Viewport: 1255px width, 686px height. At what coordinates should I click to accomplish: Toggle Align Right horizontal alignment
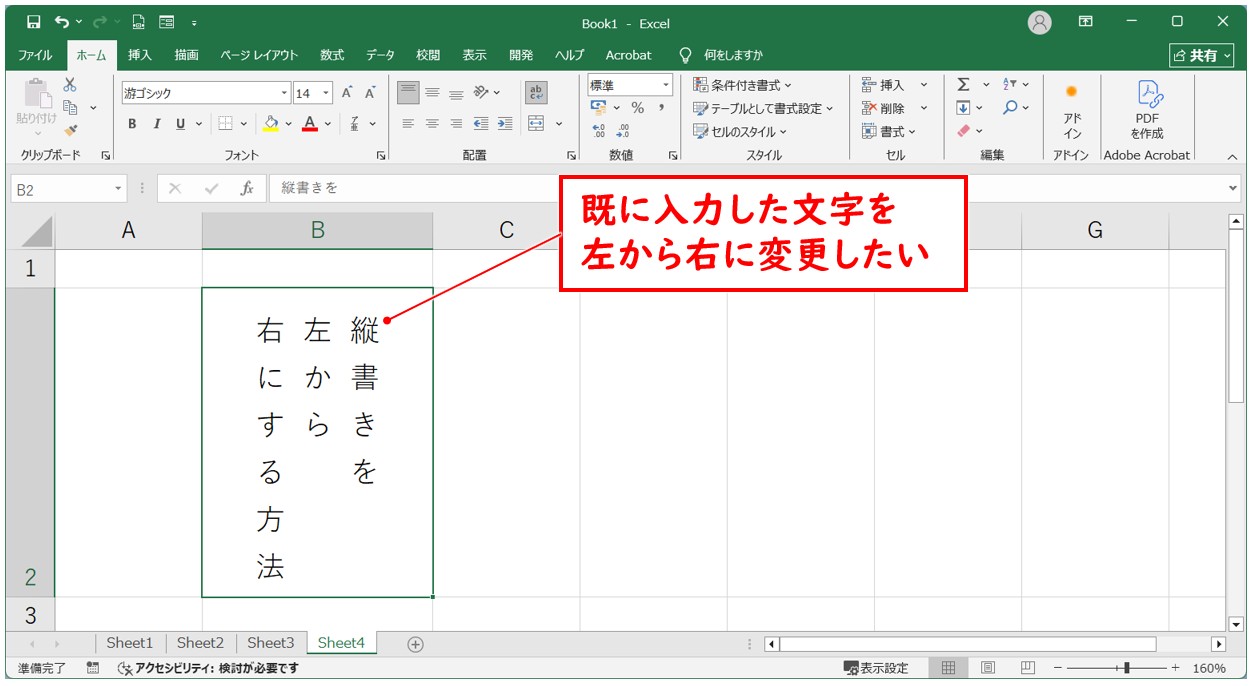(456, 124)
